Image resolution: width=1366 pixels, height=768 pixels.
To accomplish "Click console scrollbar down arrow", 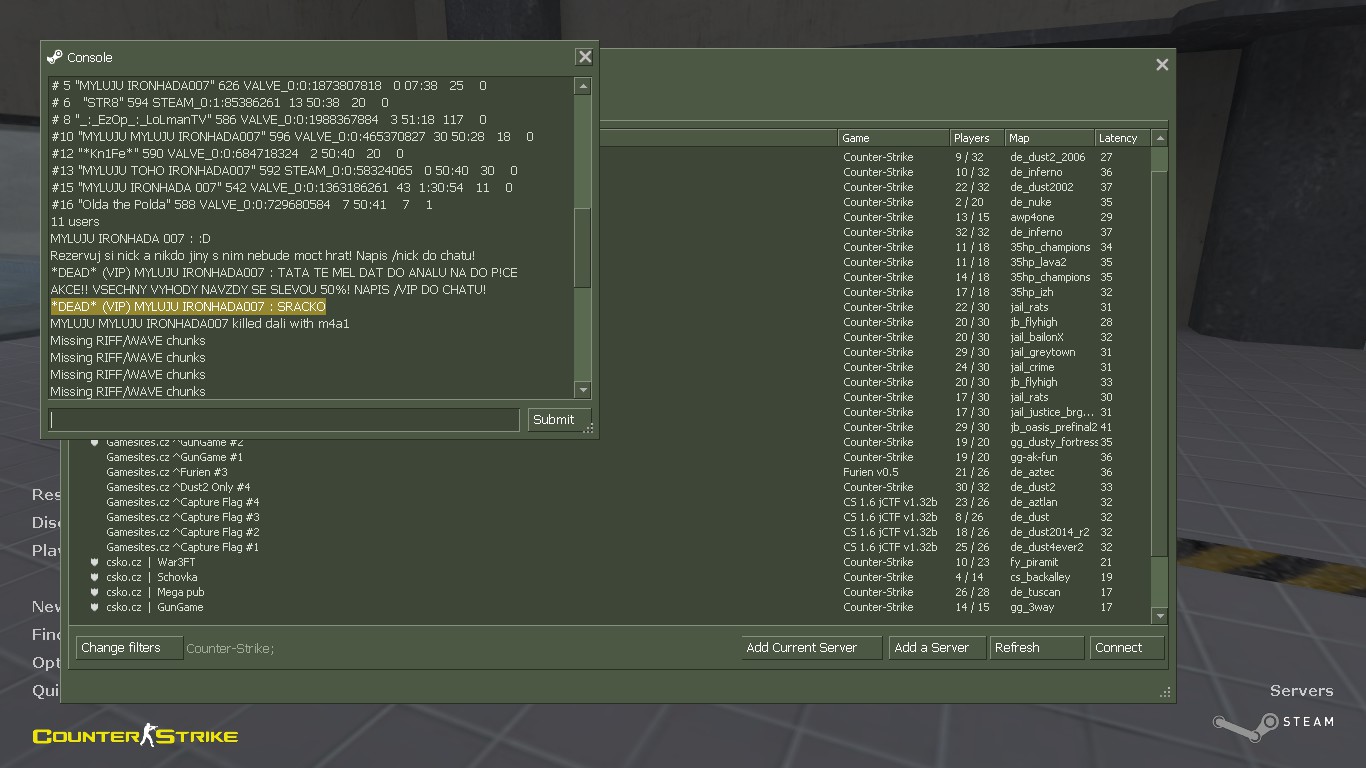I will coord(583,390).
